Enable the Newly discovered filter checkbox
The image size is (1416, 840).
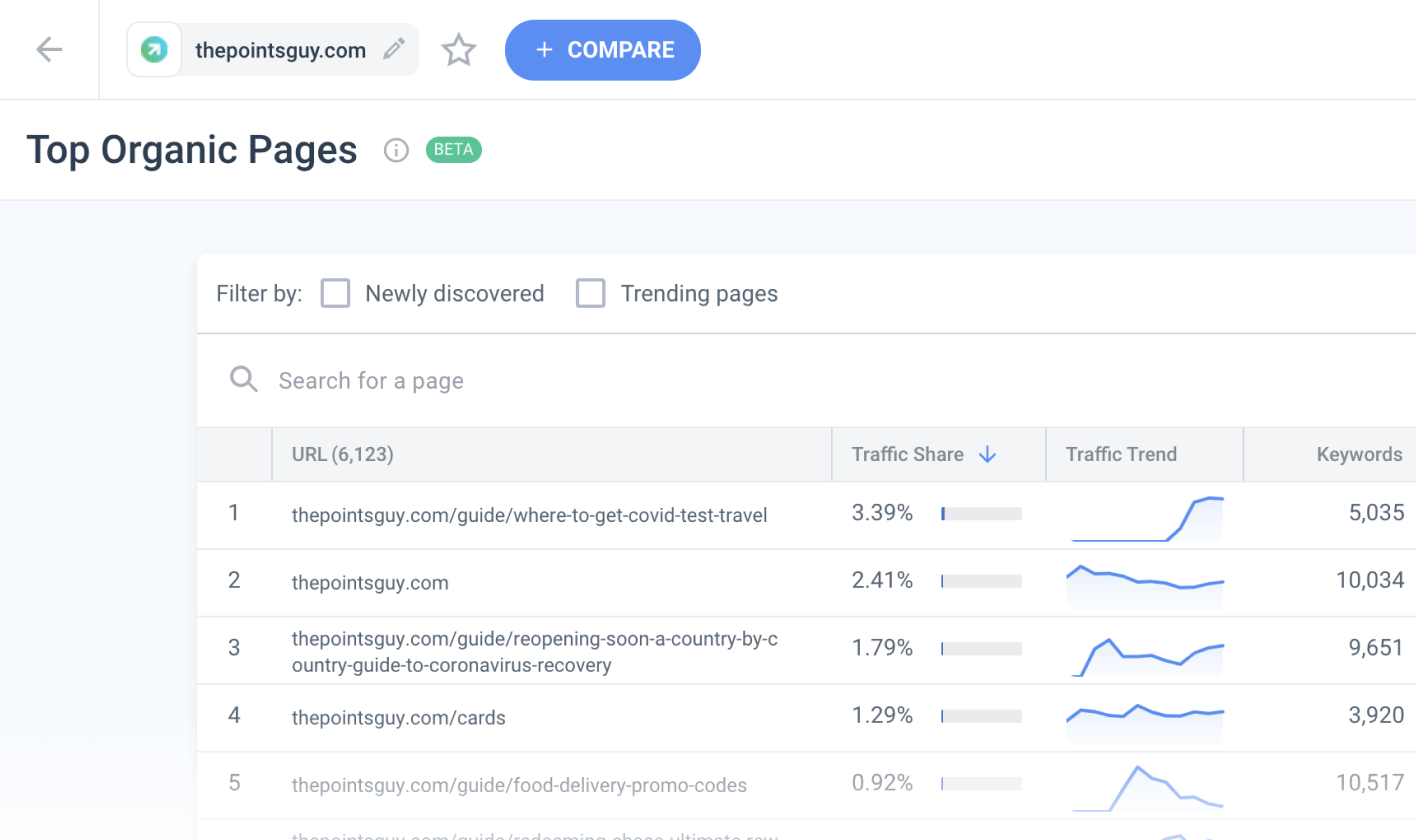click(335, 293)
